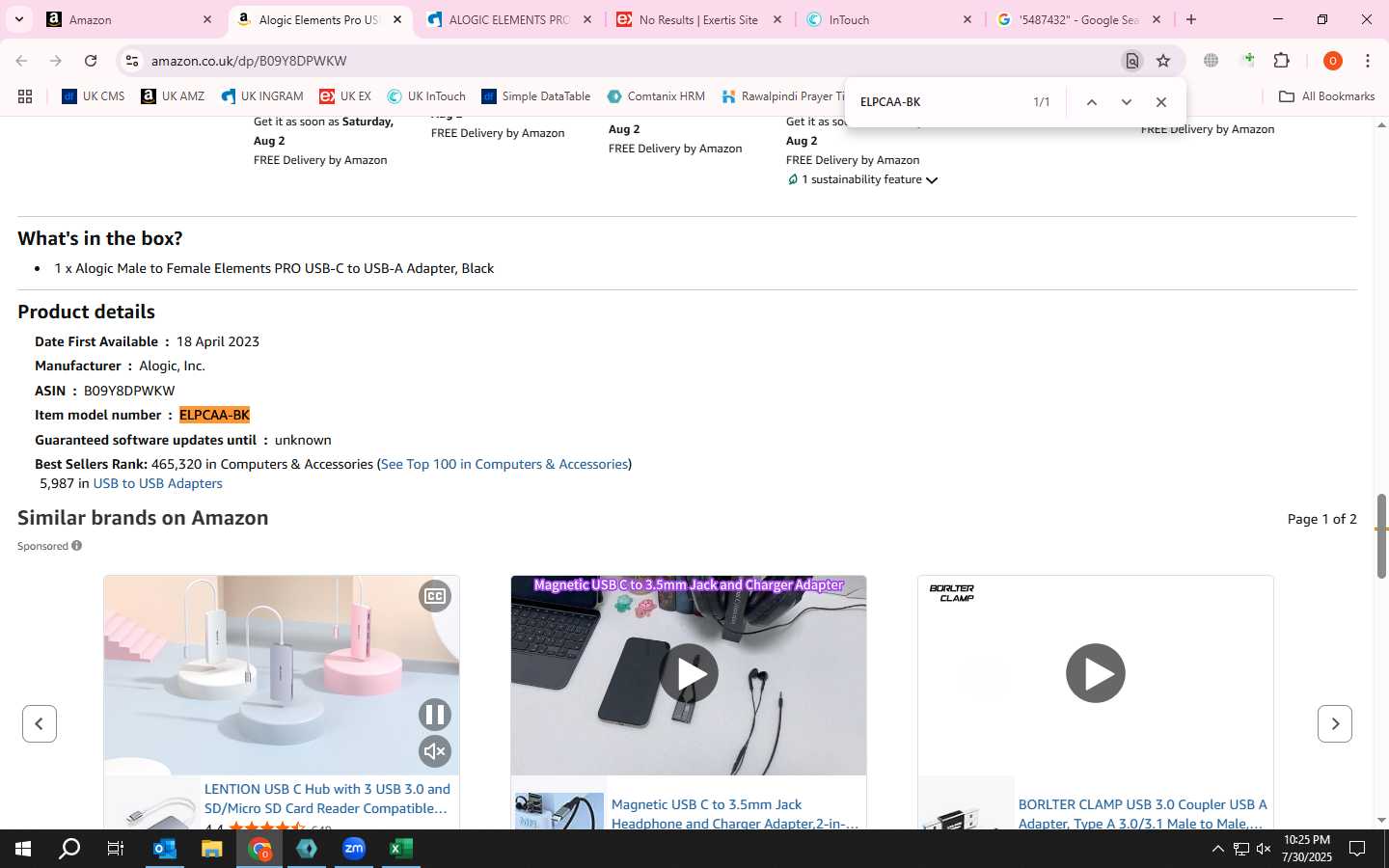Open Outlook from taskbar

pos(164,849)
